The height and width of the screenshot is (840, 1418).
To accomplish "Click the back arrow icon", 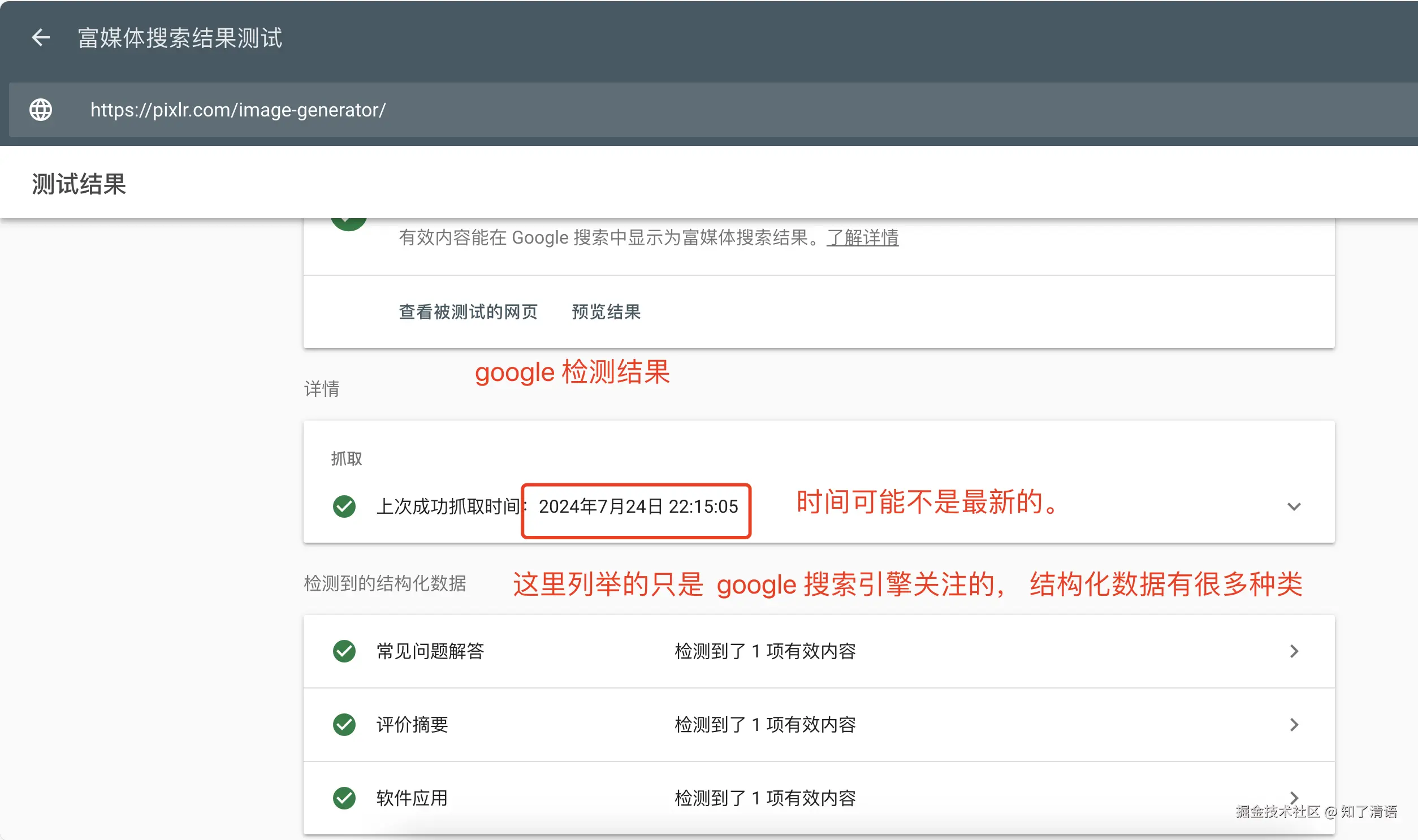I will tap(41, 38).
